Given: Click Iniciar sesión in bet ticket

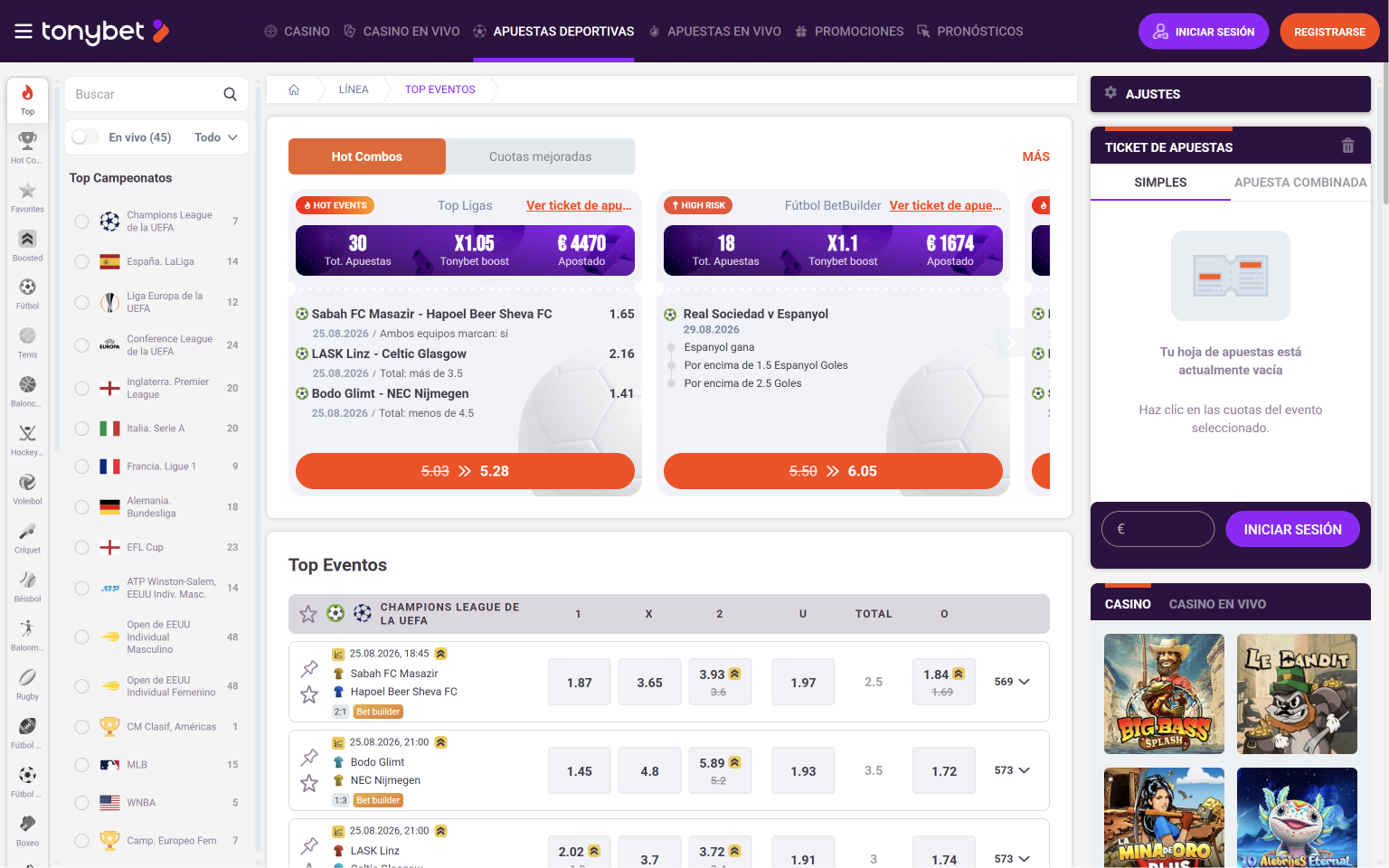Looking at the screenshot, I should click(1292, 530).
